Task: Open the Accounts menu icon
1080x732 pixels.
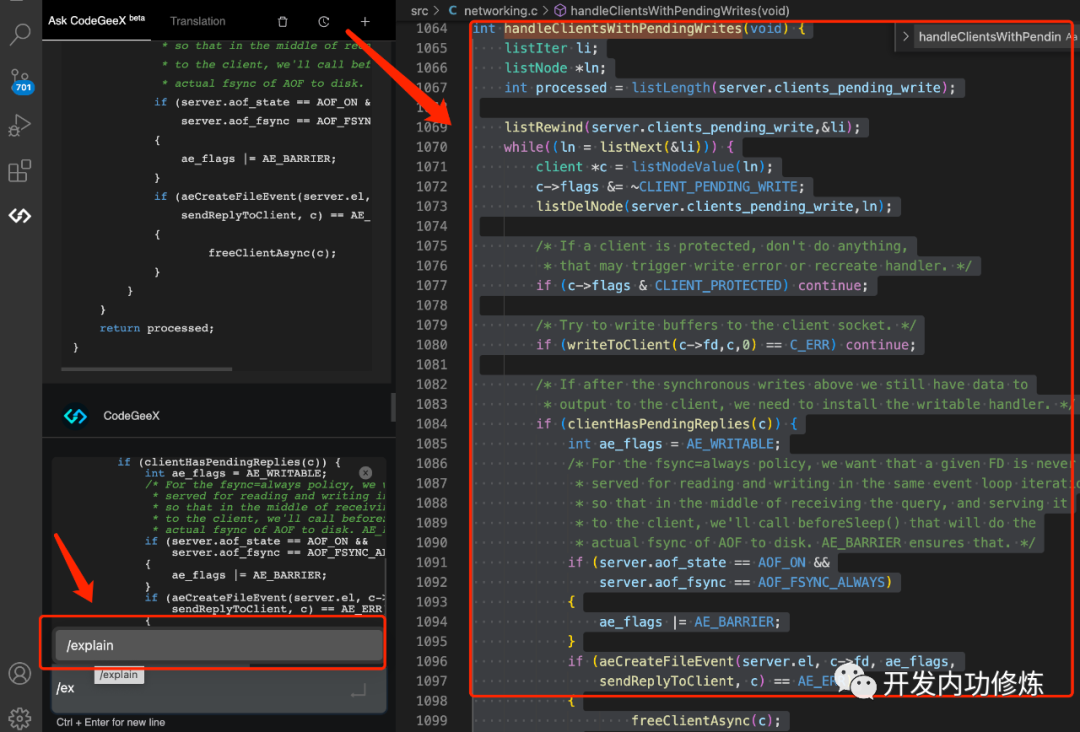Action: point(19,673)
